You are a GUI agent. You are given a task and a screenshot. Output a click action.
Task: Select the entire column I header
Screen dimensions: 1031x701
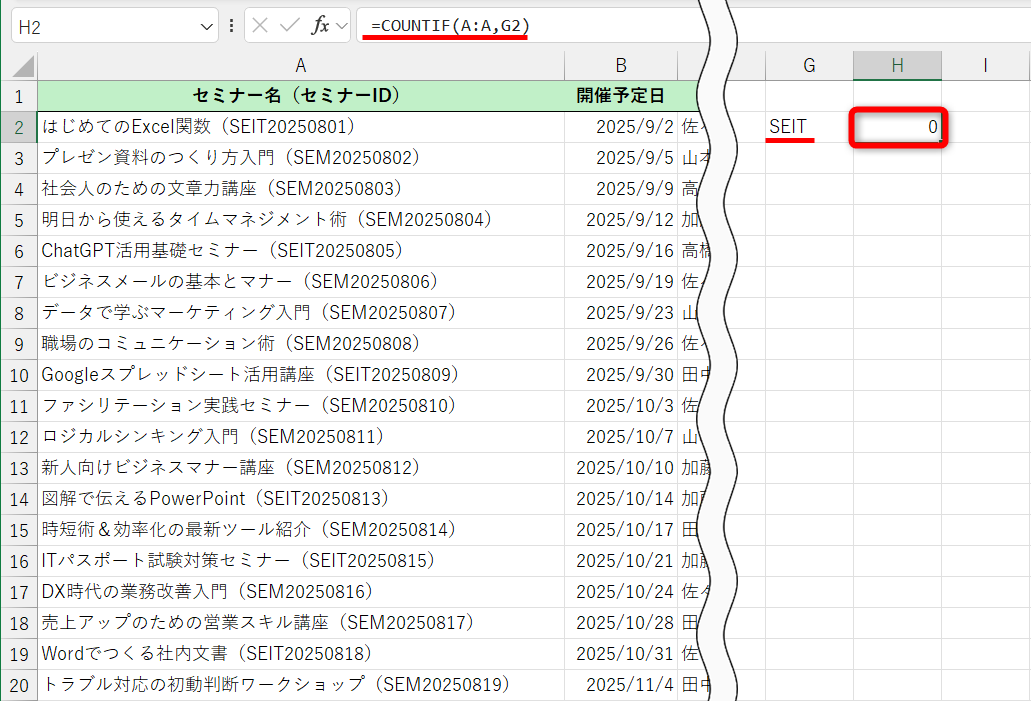(x=985, y=64)
